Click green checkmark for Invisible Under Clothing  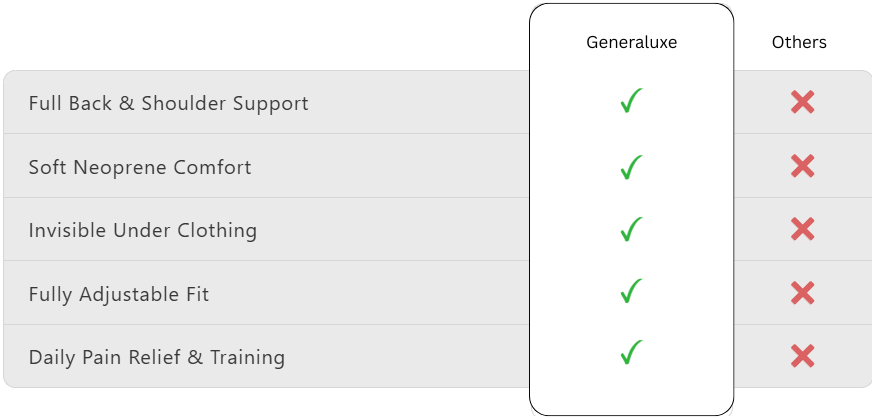[x=631, y=229]
